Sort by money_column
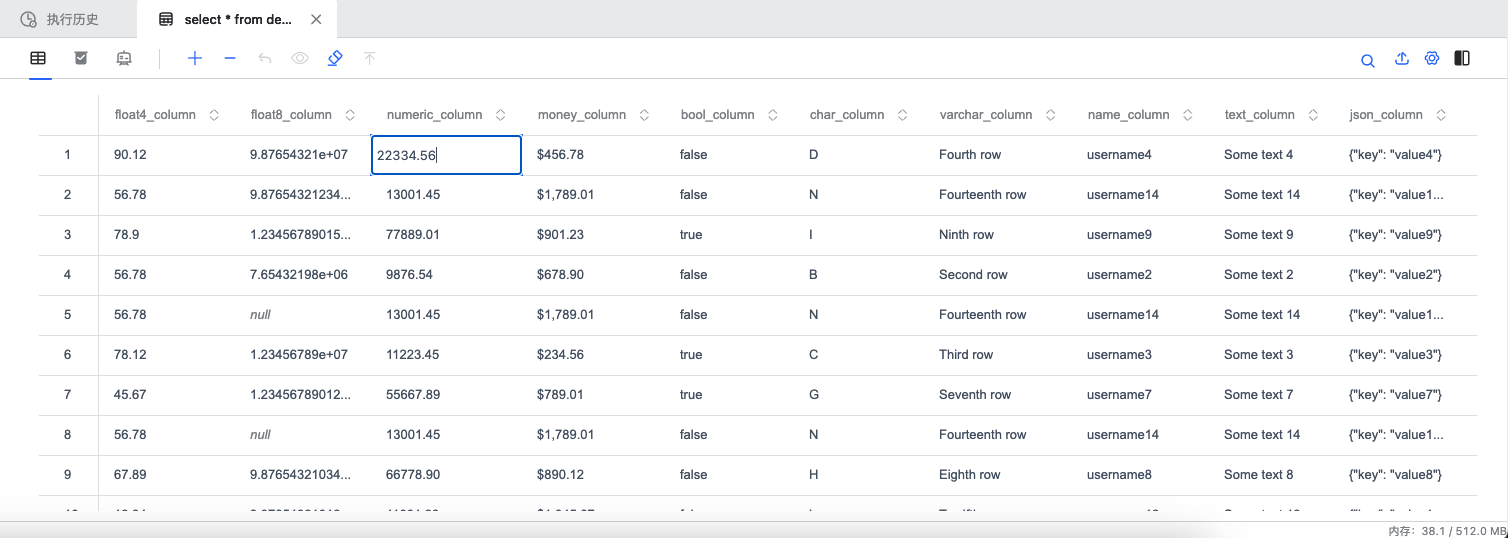1508x538 pixels. pyautogui.click(x=645, y=115)
